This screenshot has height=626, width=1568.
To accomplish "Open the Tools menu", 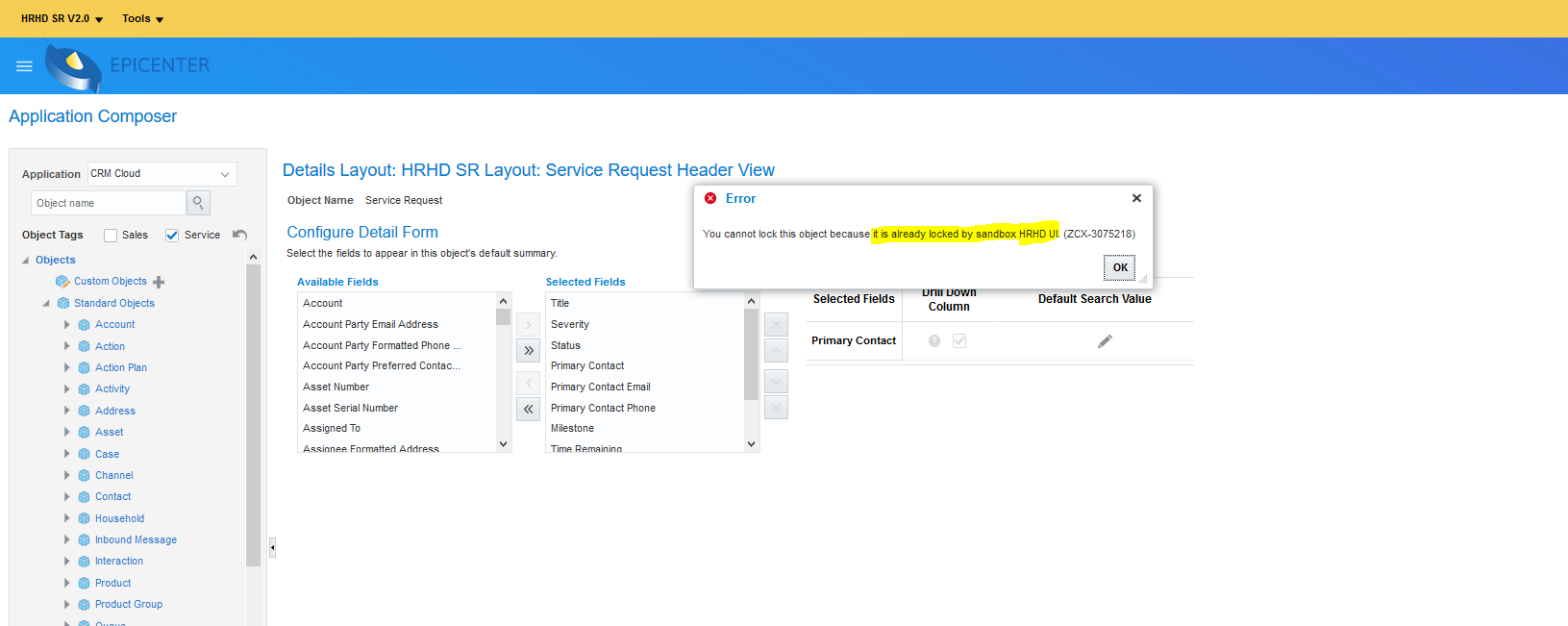I will 142,18.
